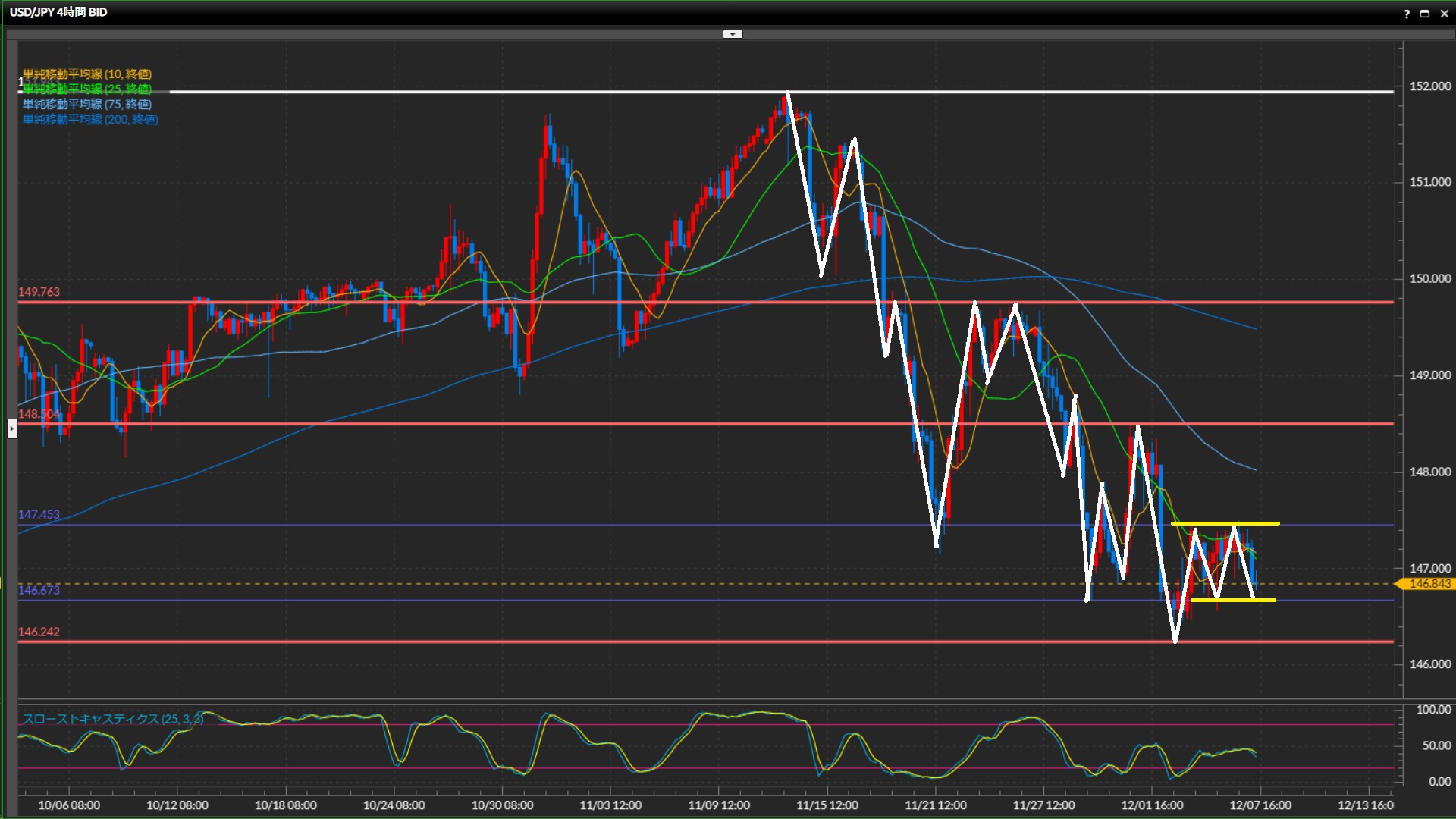
Task: Click the 単純移動平均線 (75, 終値) indicator label
Action: pos(87,104)
